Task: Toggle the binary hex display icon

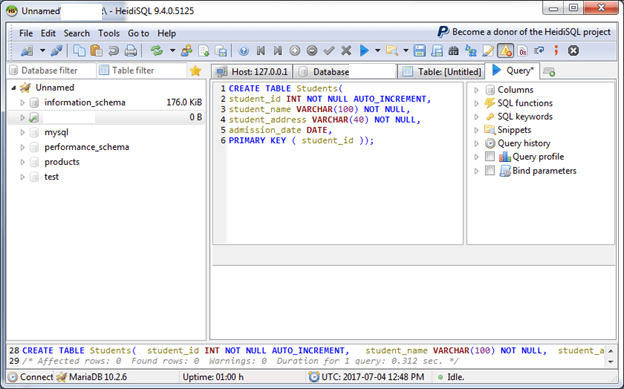Action: coord(522,51)
